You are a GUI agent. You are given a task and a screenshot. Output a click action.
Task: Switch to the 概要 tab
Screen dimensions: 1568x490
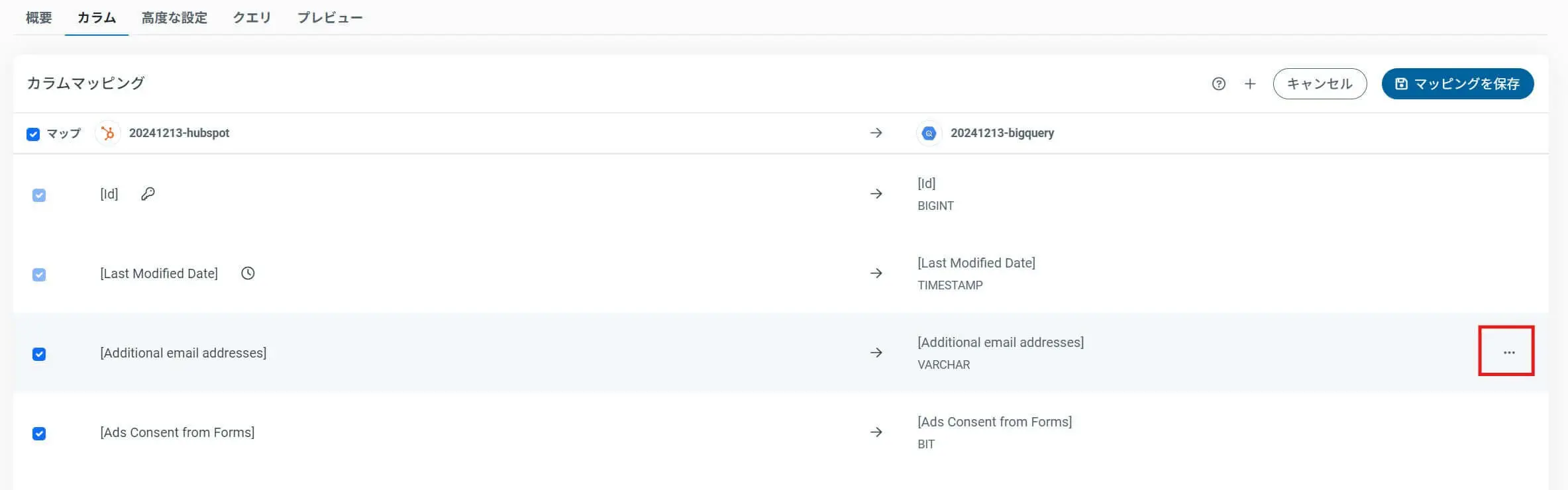coord(38,18)
